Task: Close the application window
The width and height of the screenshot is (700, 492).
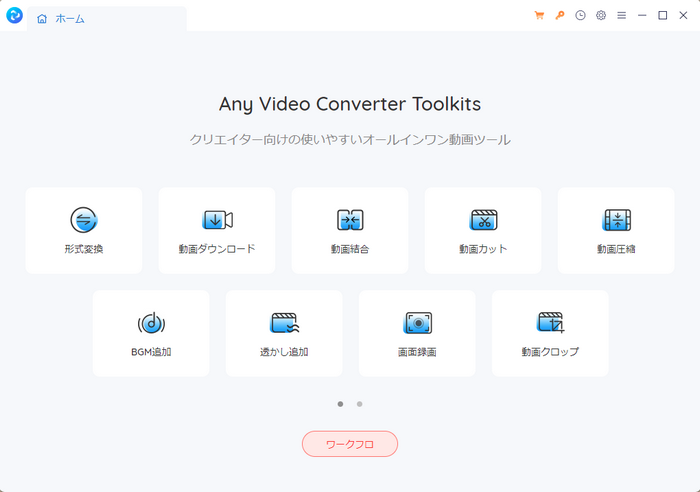Action: tap(683, 16)
